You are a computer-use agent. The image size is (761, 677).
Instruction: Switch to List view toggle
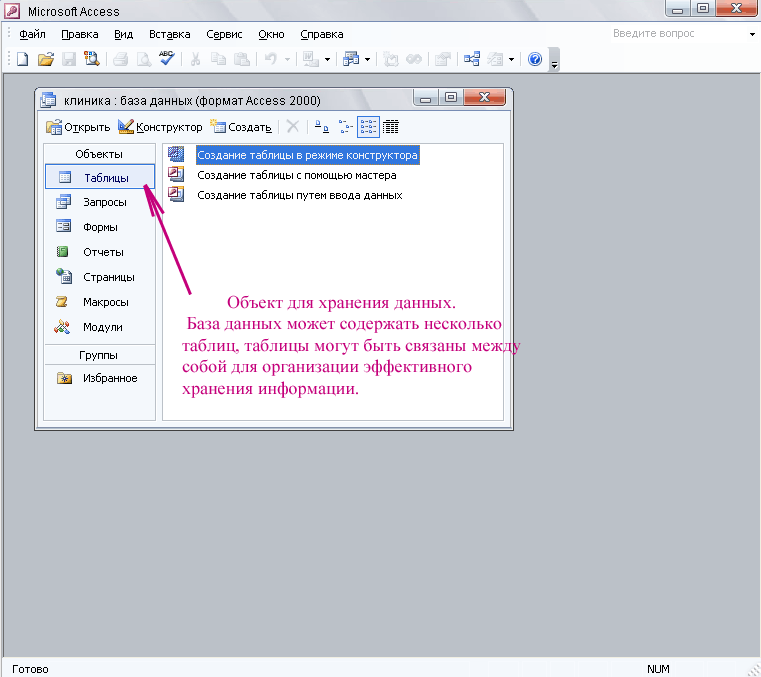tap(368, 127)
